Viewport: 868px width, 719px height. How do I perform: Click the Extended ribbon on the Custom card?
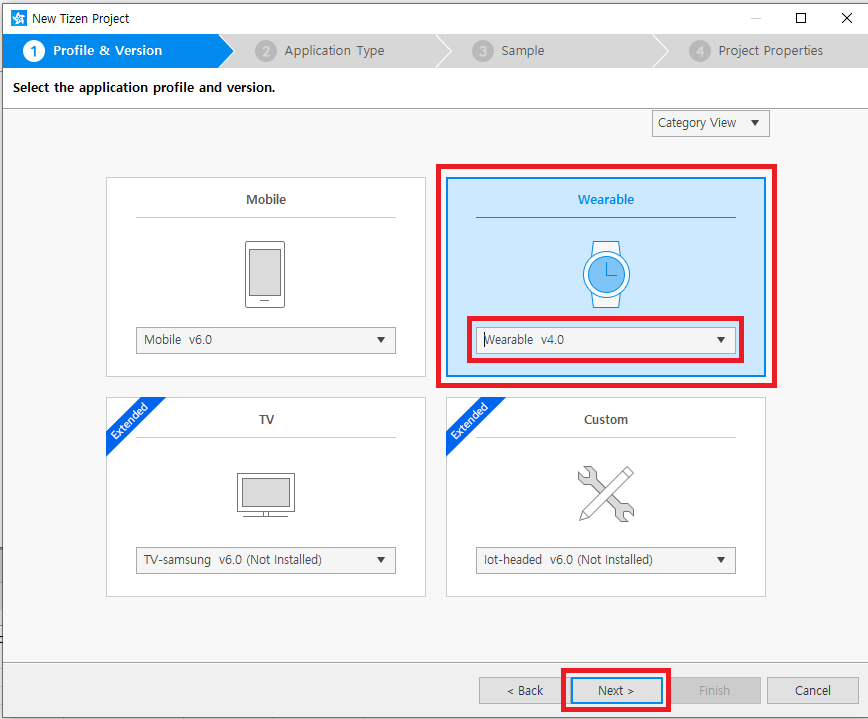click(x=471, y=422)
